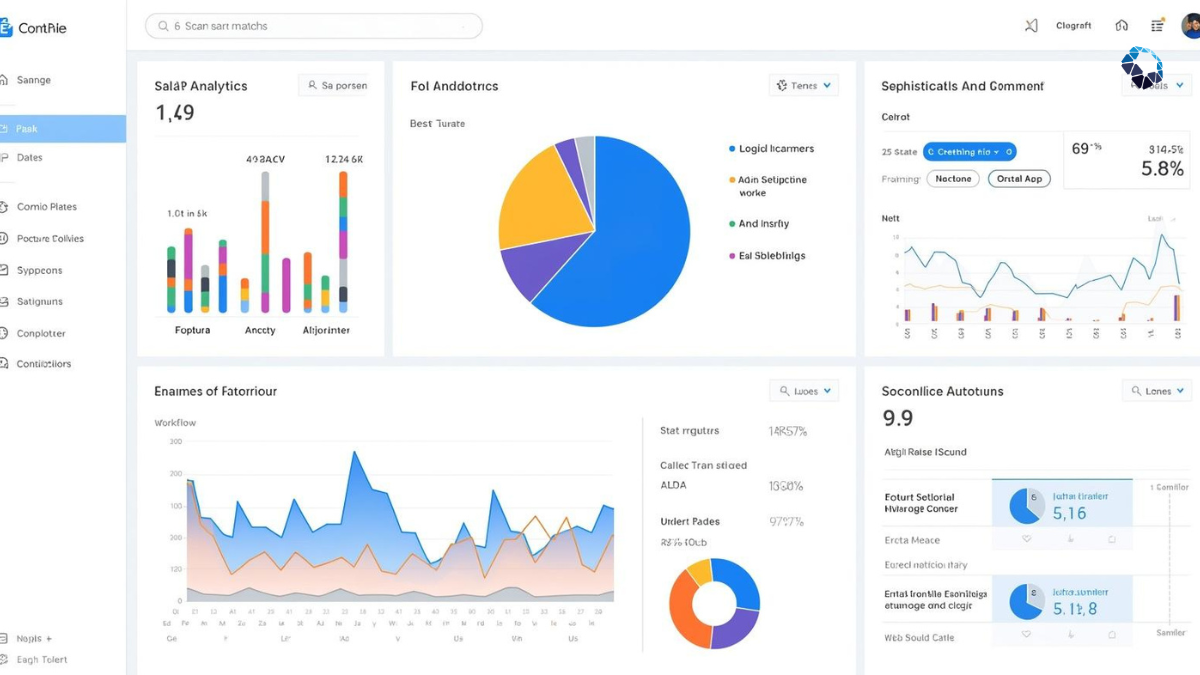Click the Clograft link in header
Image resolution: width=1200 pixels, height=675 pixels.
[1074, 26]
